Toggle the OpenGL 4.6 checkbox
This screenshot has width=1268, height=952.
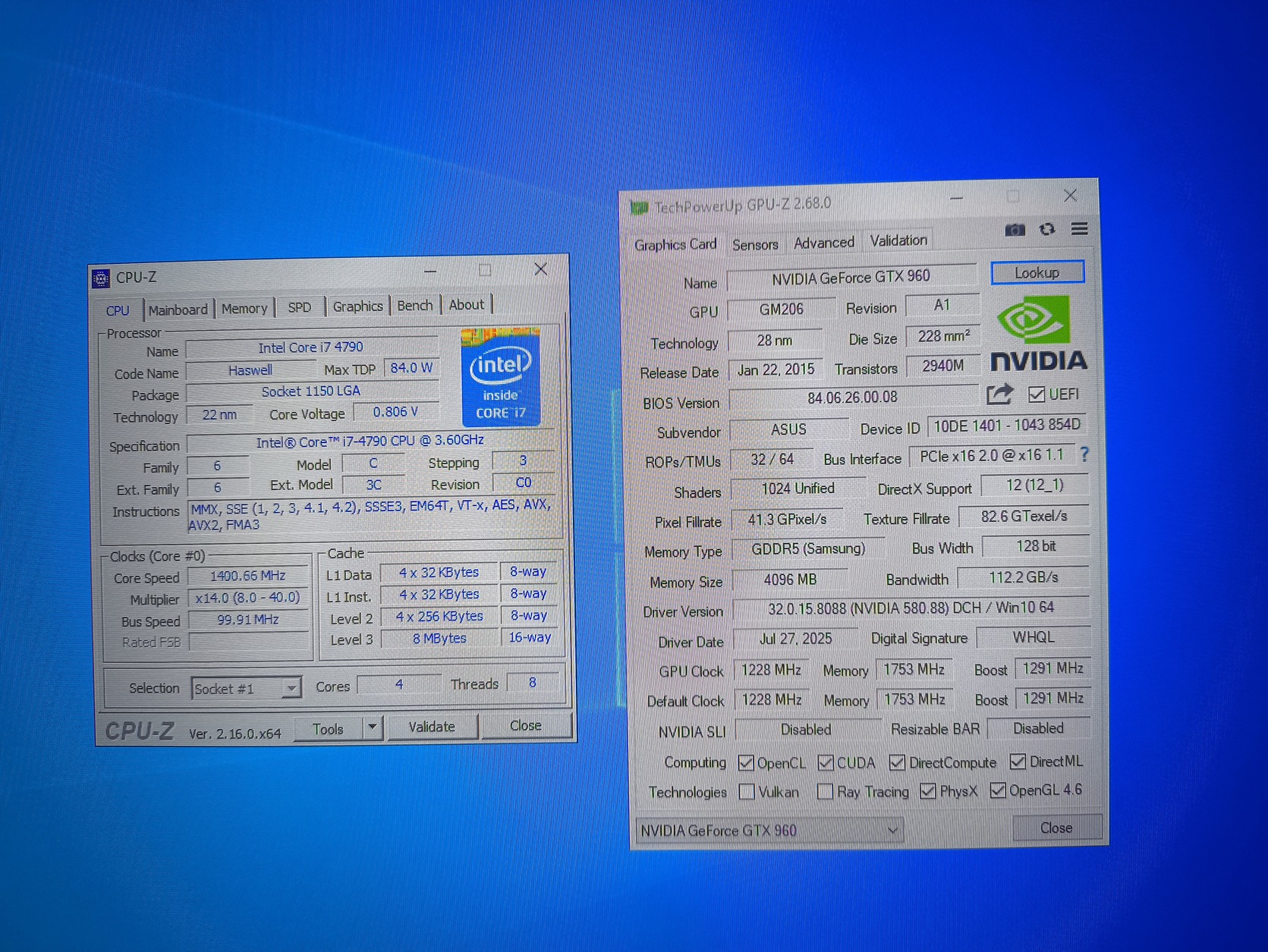[998, 790]
